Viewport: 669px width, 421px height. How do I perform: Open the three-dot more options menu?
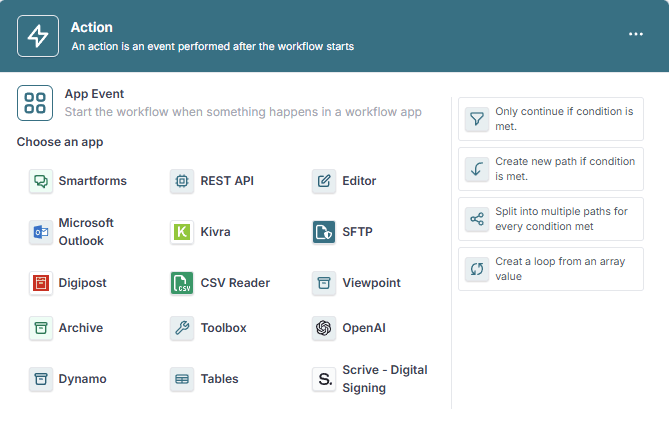(636, 34)
